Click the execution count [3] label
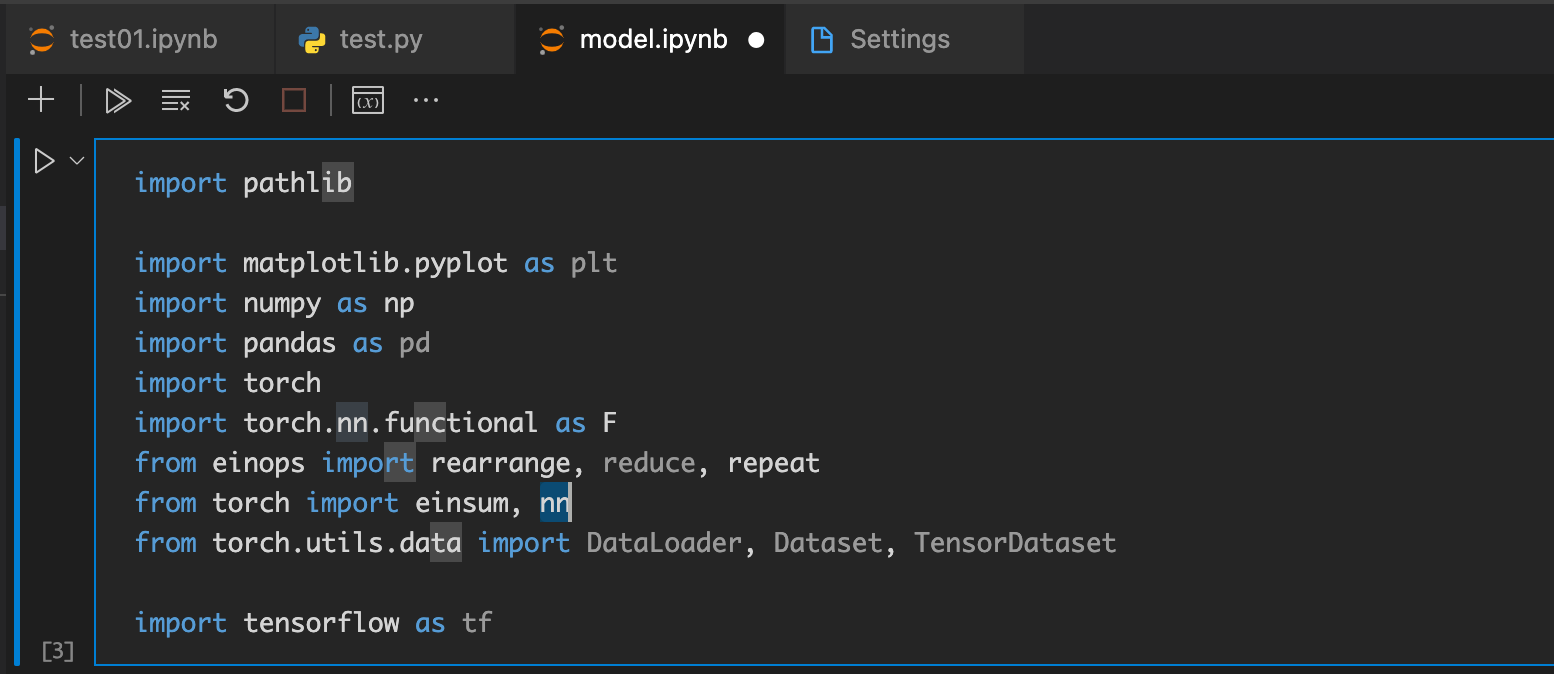 [x=57, y=651]
